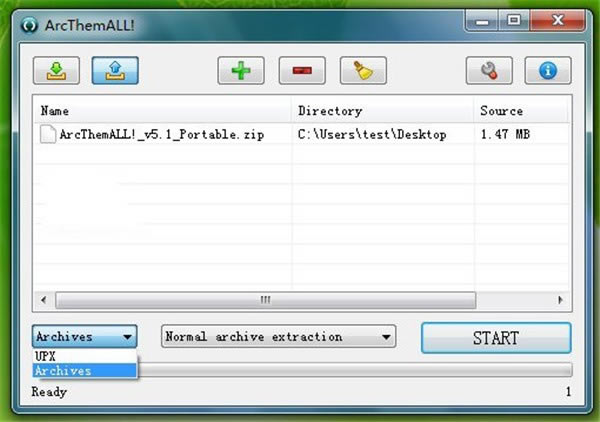
Task: Open settings via the wrench icon
Action: pos(489,71)
